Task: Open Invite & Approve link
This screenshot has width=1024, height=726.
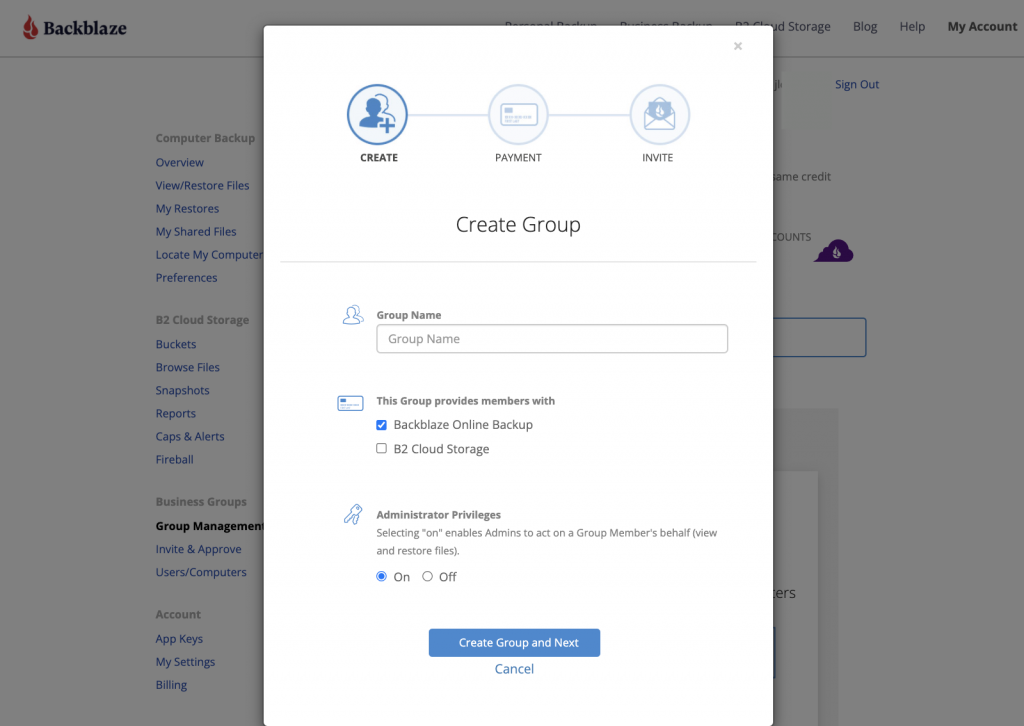Action: click(199, 550)
